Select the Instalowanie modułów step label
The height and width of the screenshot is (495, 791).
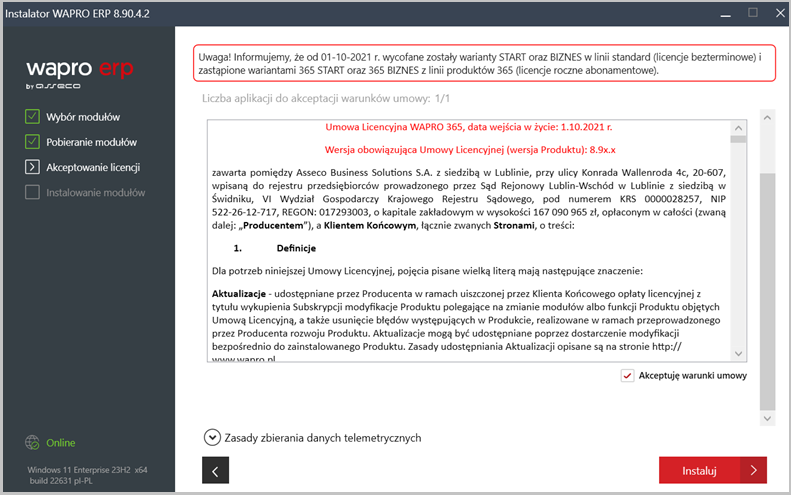click(96, 193)
